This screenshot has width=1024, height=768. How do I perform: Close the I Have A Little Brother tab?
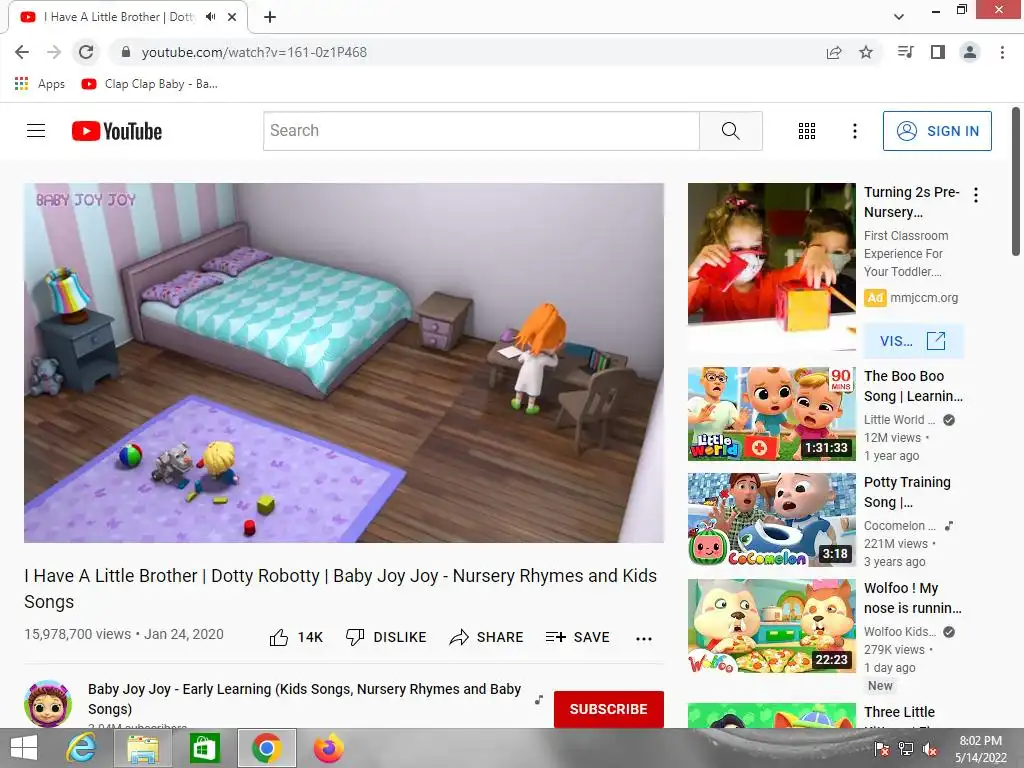pyautogui.click(x=232, y=17)
